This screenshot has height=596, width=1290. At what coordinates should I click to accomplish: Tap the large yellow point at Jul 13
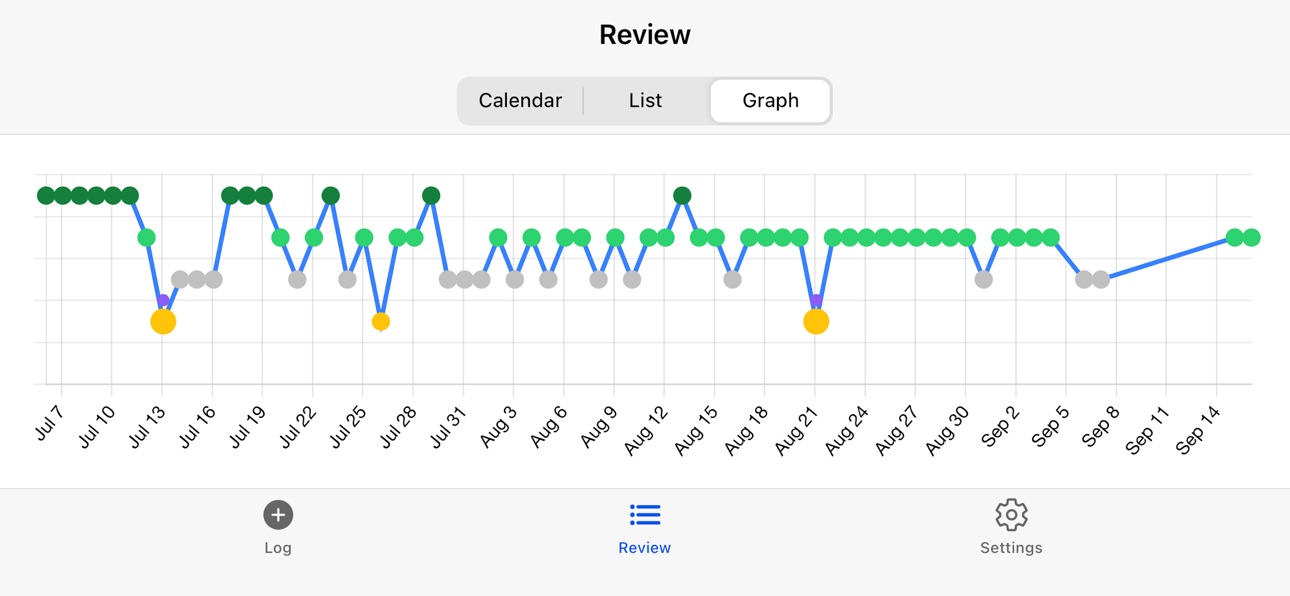[x=163, y=321]
